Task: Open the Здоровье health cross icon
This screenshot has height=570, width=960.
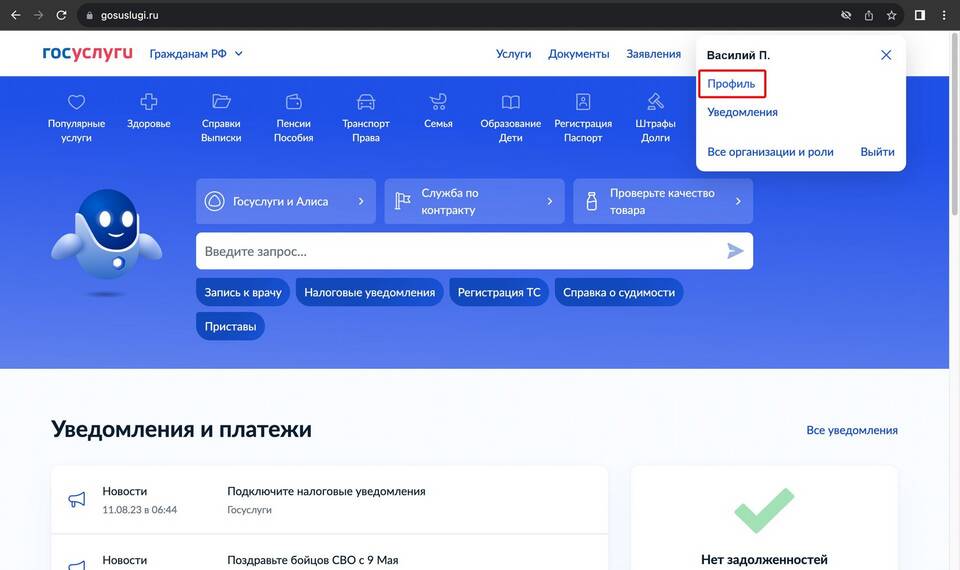Action: point(149,102)
